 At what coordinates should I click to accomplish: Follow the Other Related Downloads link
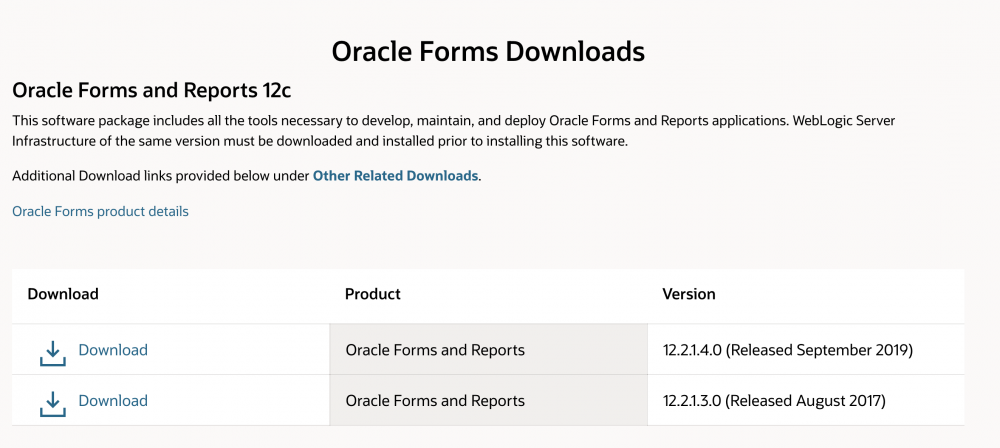(395, 175)
